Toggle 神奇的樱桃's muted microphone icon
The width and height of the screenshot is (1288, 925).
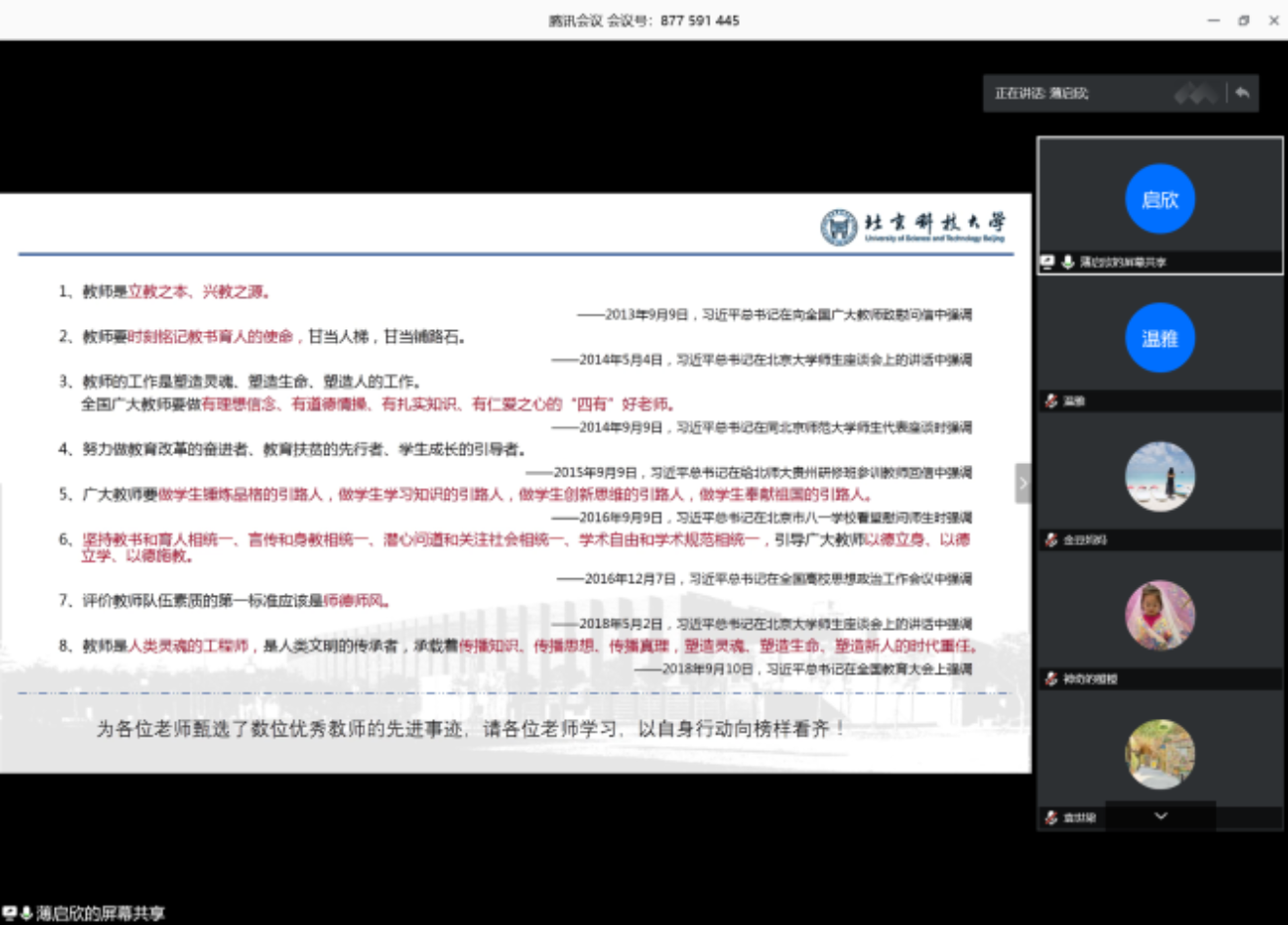[x=1049, y=678]
